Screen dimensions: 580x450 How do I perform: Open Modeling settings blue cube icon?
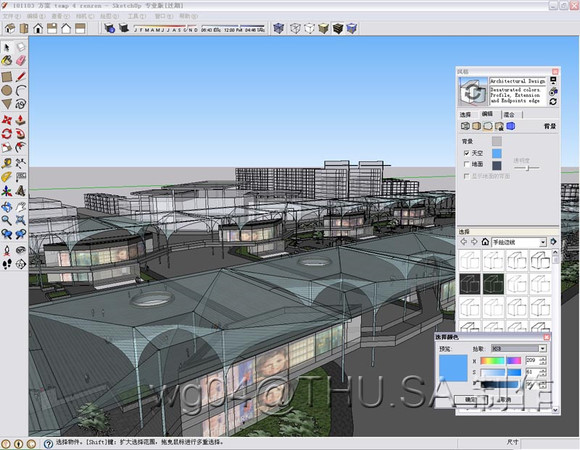511,126
